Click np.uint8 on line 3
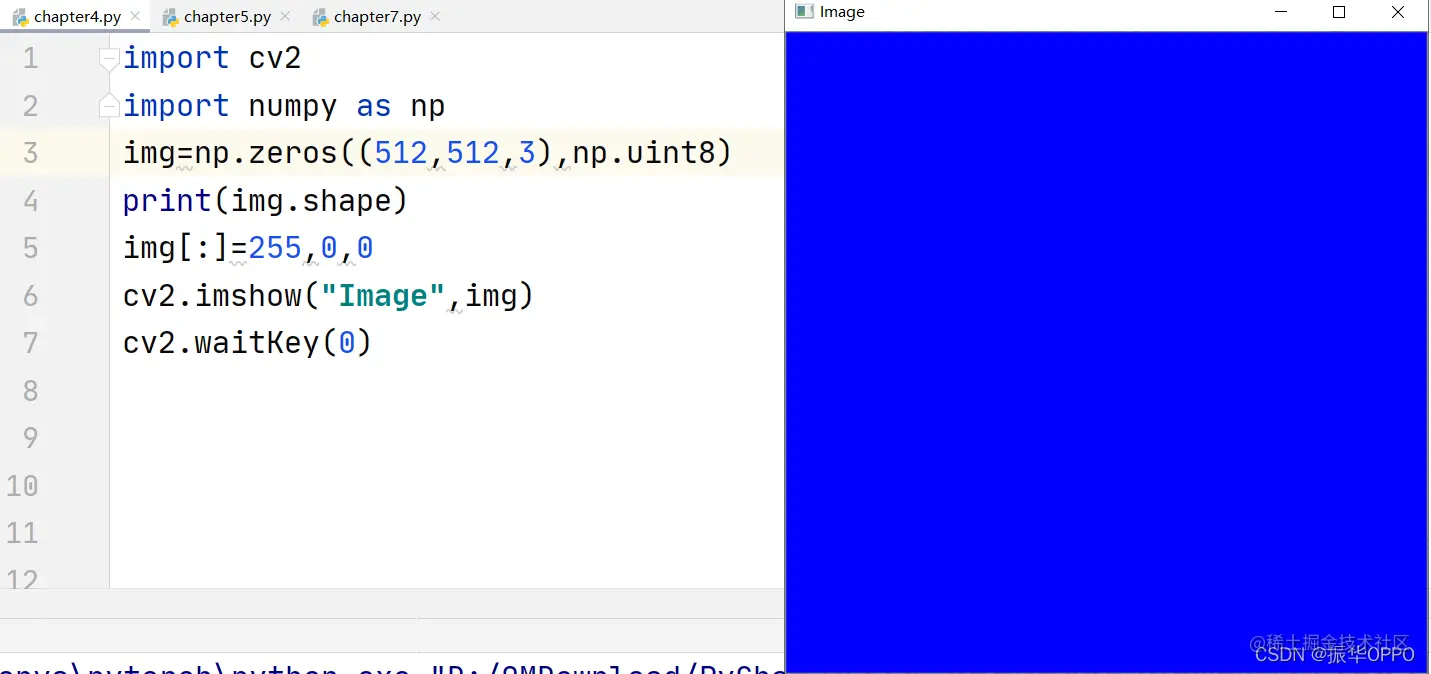Image resolution: width=1431 pixels, height=674 pixels. tap(642, 153)
